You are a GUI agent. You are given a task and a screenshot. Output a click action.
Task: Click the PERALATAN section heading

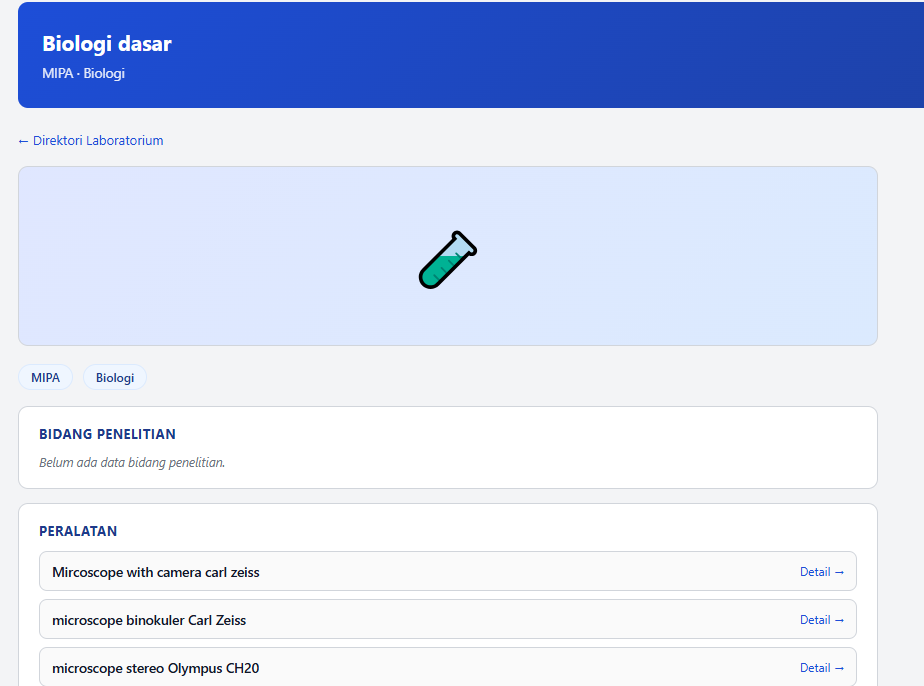(x=78, y=531)
